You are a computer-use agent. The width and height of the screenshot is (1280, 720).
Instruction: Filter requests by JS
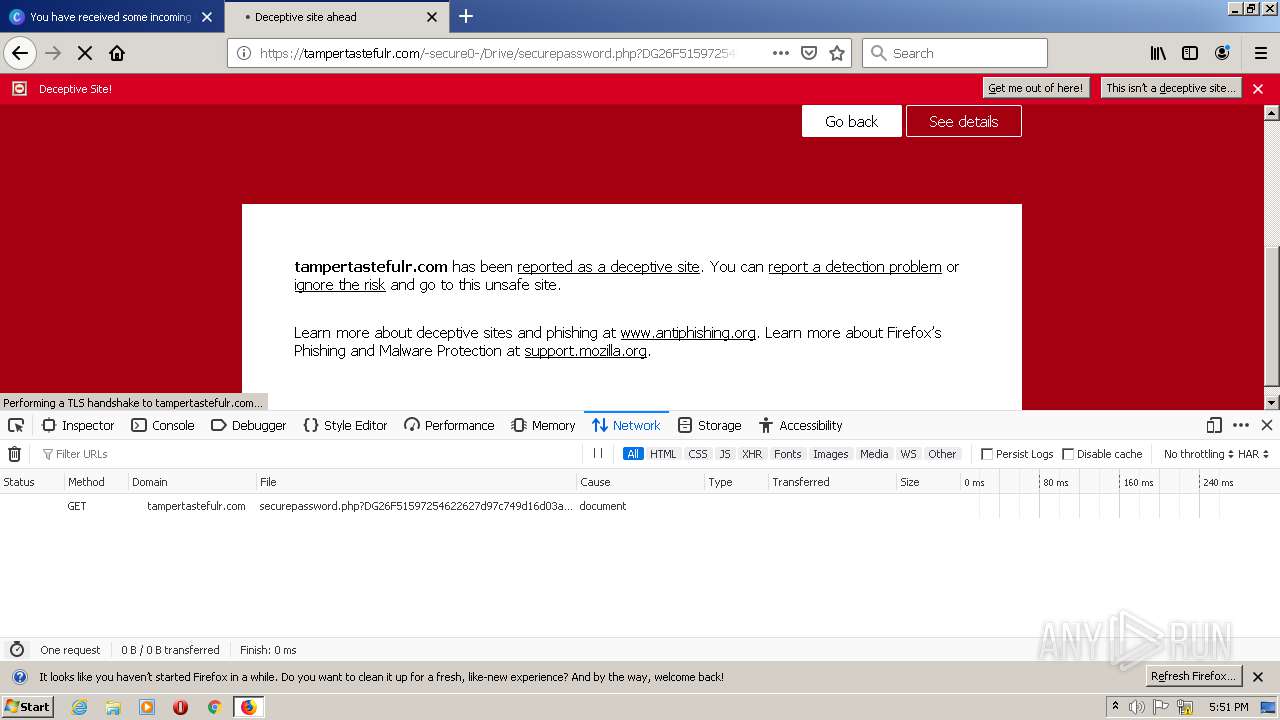pyautogui.click(x=725, y=454)
